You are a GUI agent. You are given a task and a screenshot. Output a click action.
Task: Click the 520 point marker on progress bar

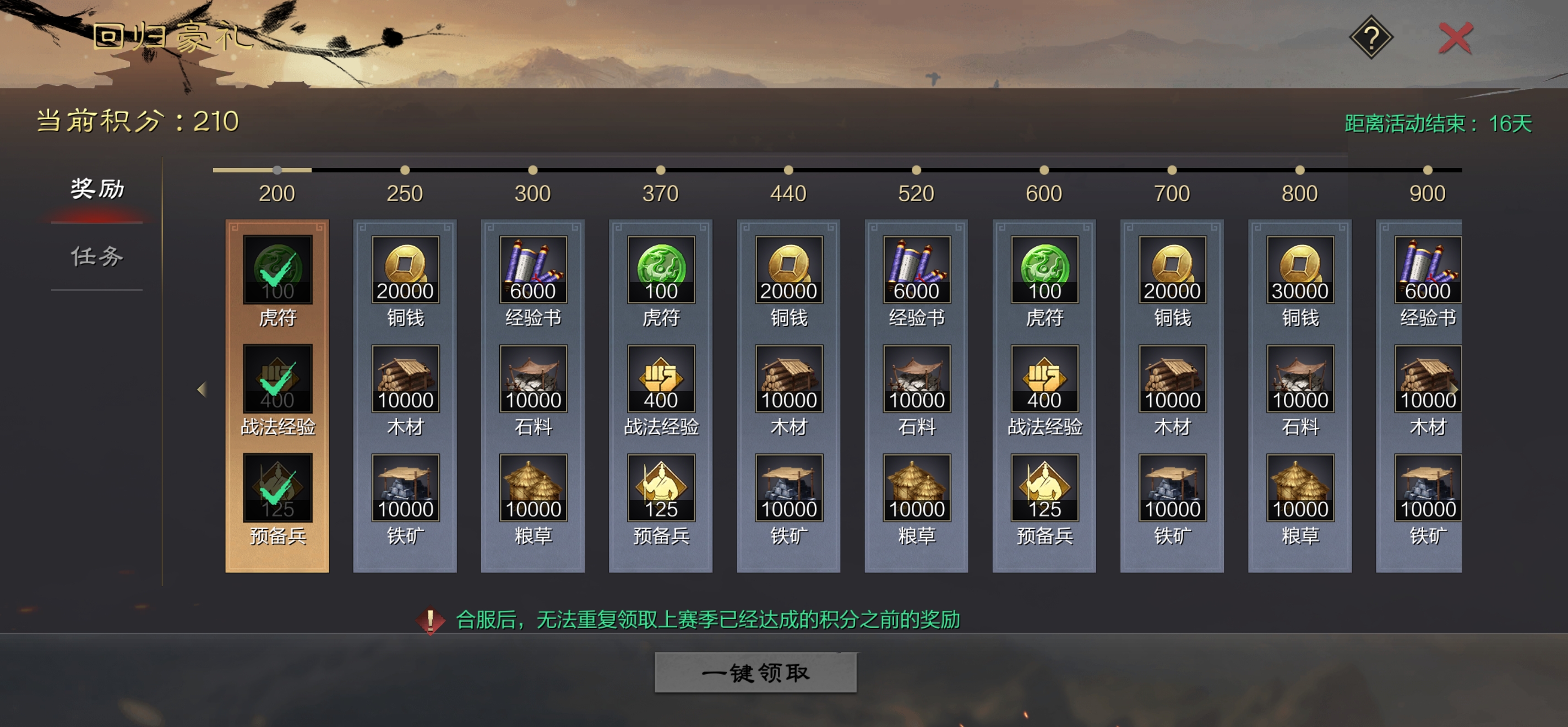coord(916,171)
